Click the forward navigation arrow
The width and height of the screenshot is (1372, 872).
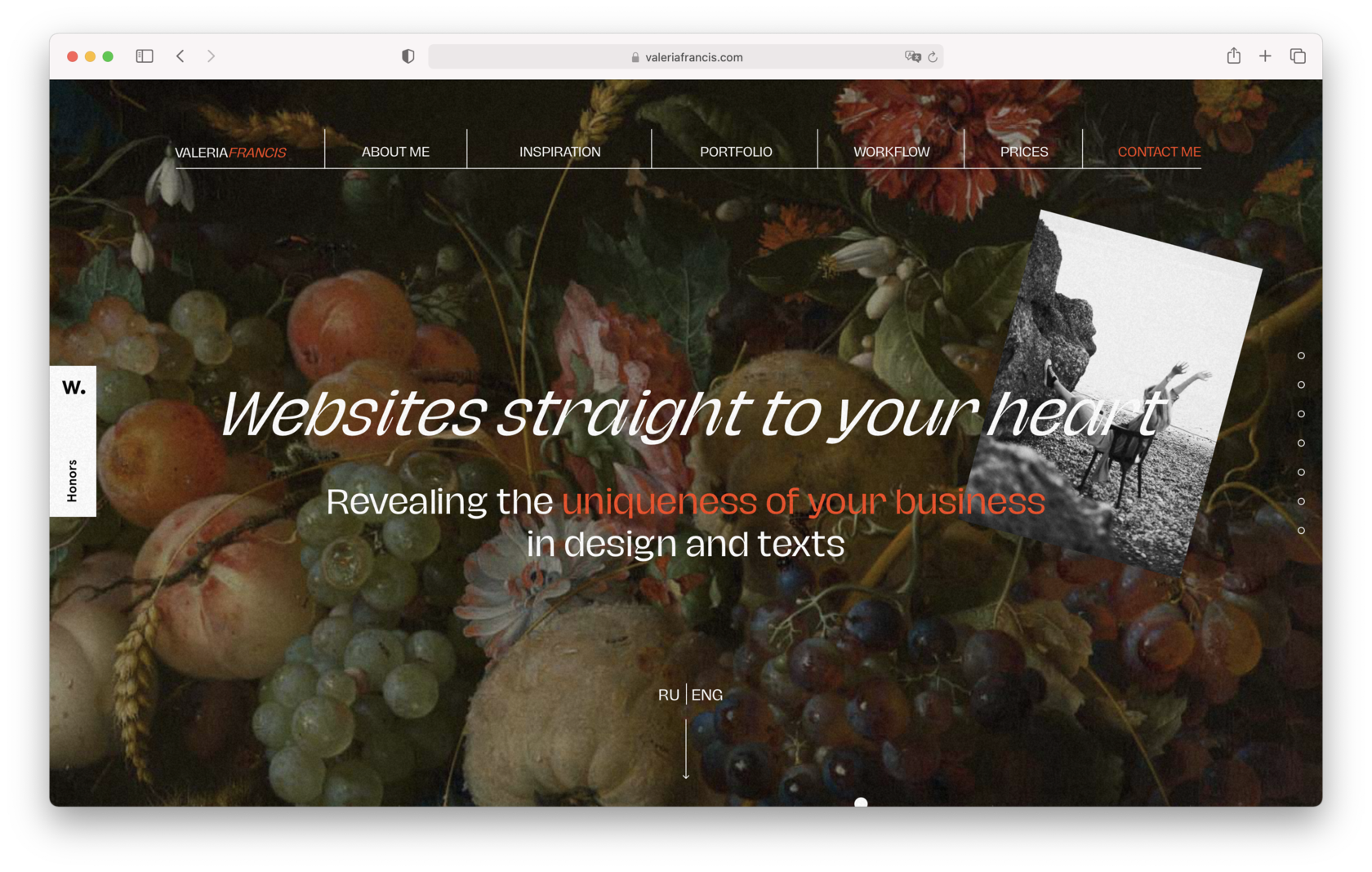[212, 56]
